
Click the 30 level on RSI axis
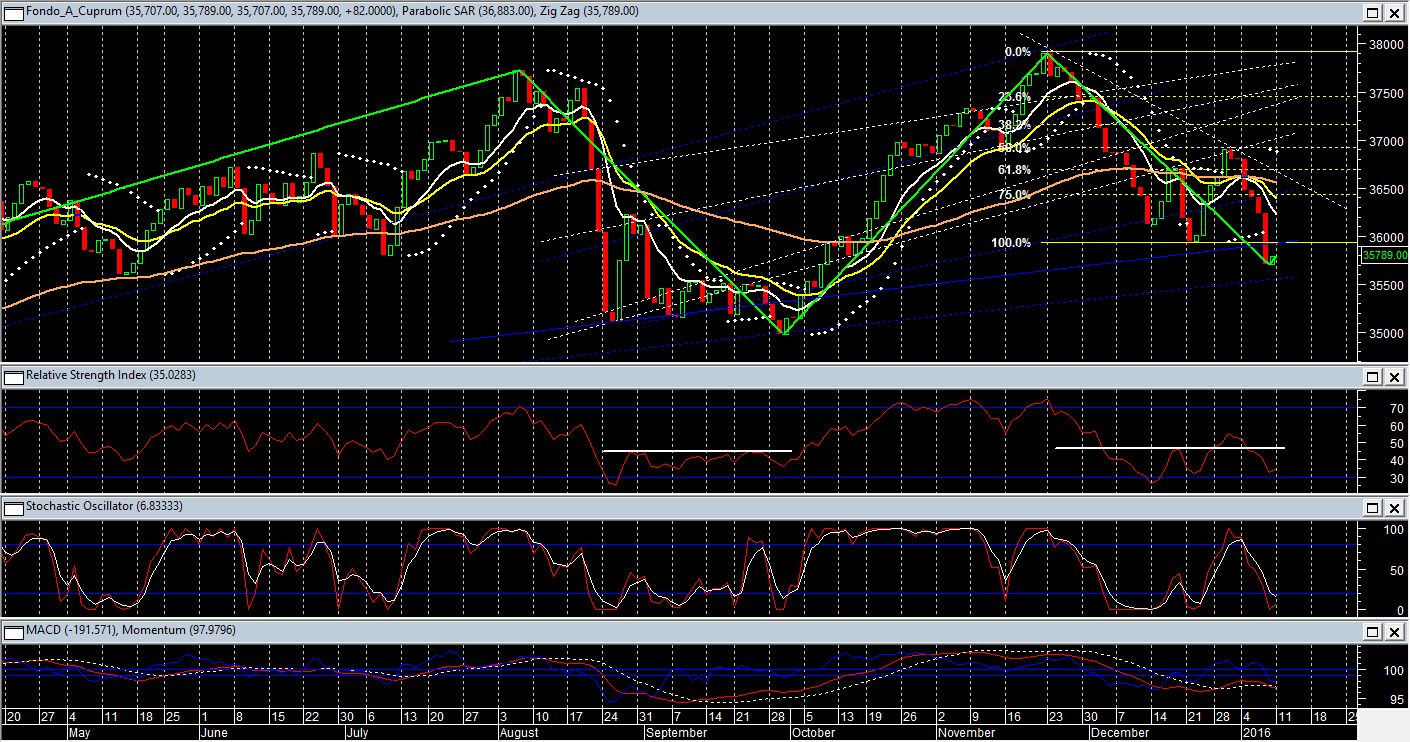tap(1395, 478)
